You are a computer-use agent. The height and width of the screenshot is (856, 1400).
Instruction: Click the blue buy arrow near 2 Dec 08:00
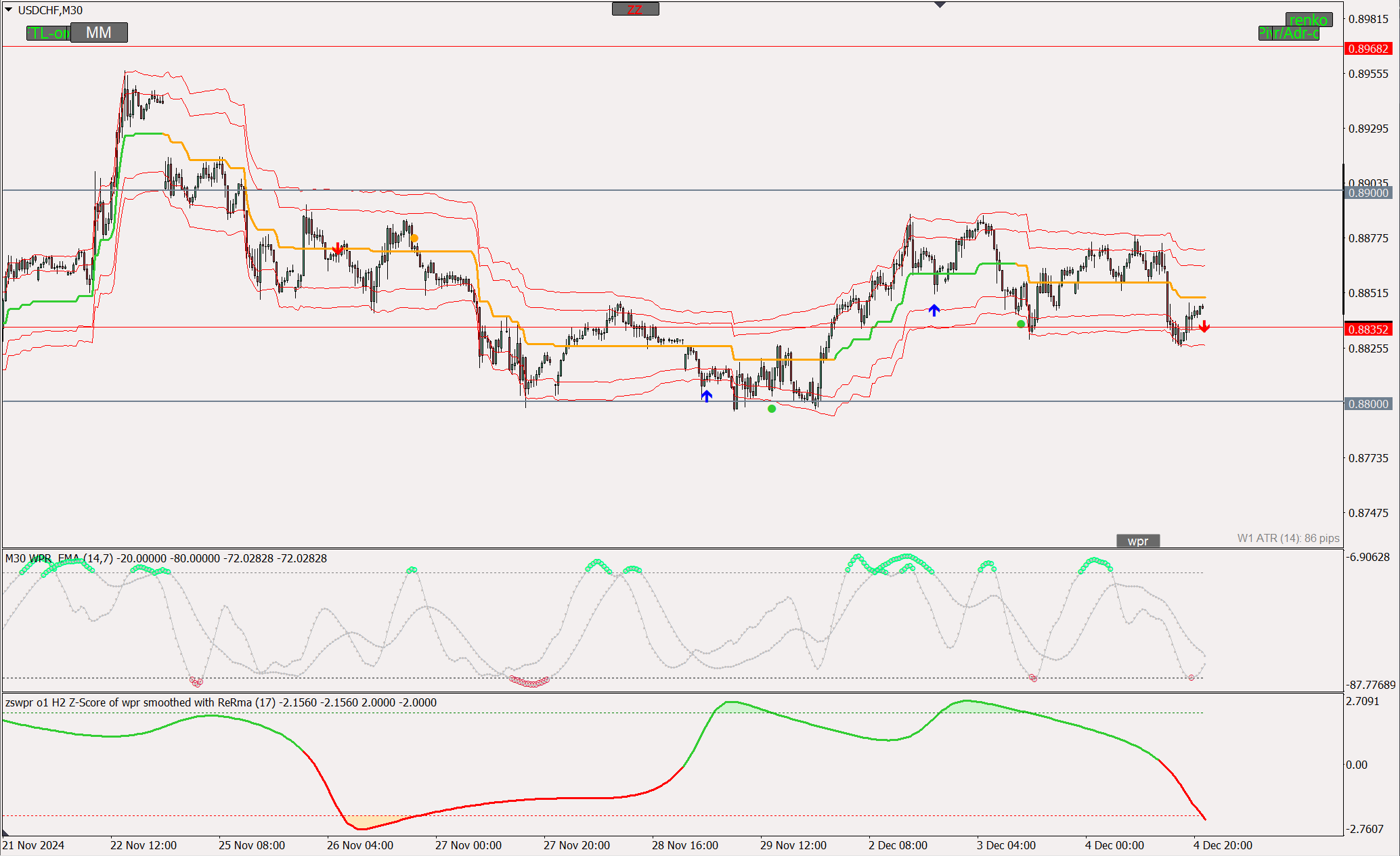point(934,310)
